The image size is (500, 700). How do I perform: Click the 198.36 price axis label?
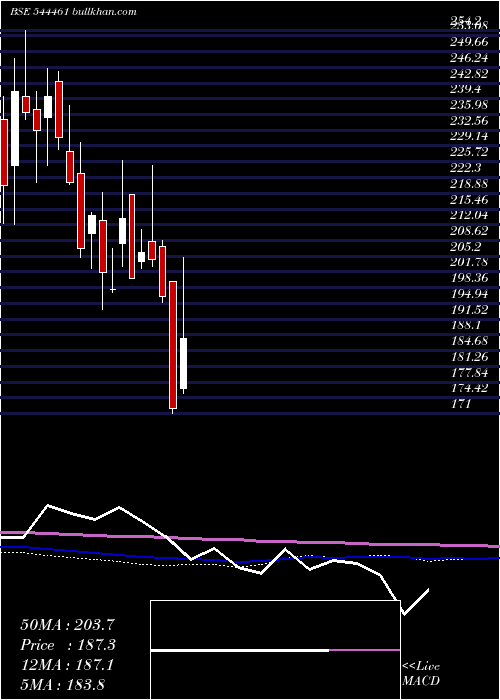click(x=469, y=278)
